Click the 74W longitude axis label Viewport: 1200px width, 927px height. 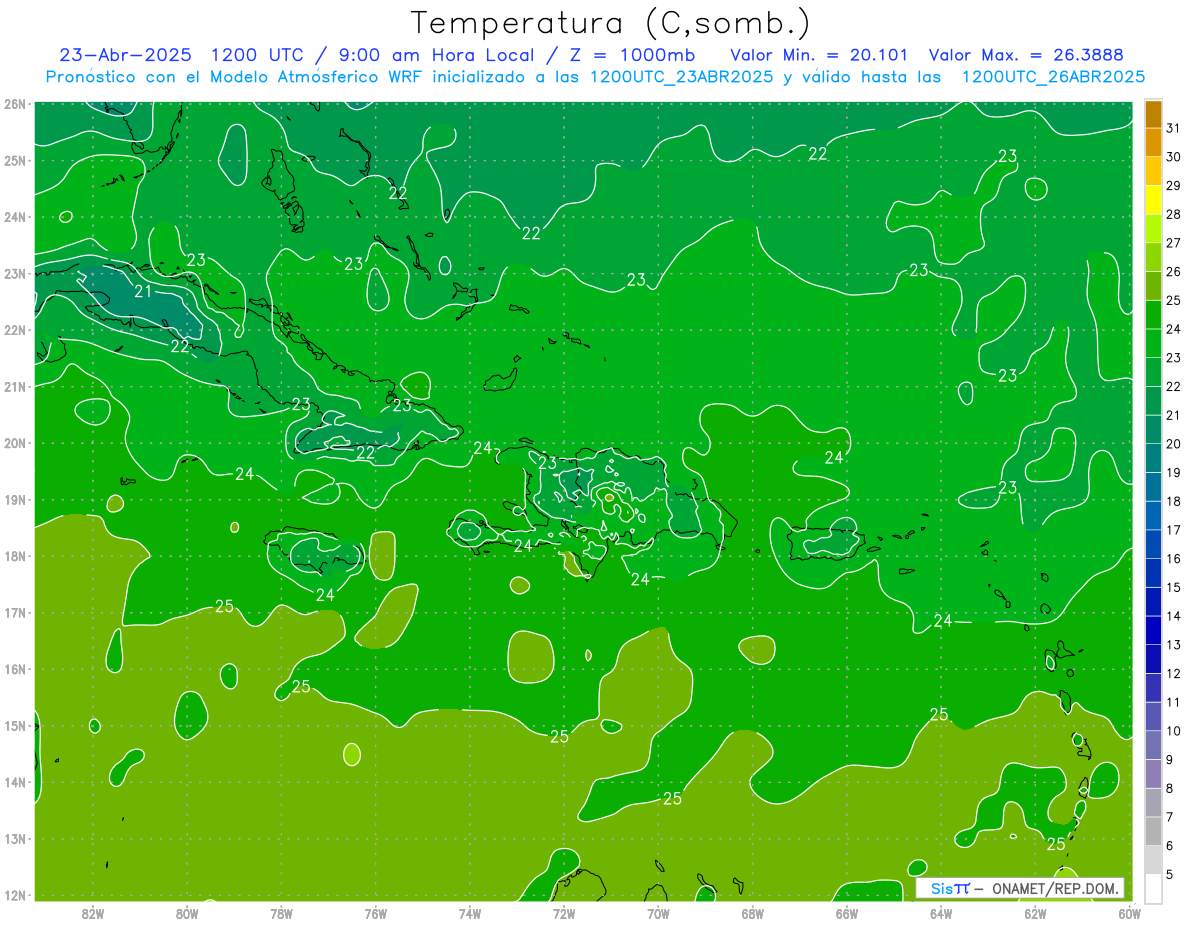469,913
